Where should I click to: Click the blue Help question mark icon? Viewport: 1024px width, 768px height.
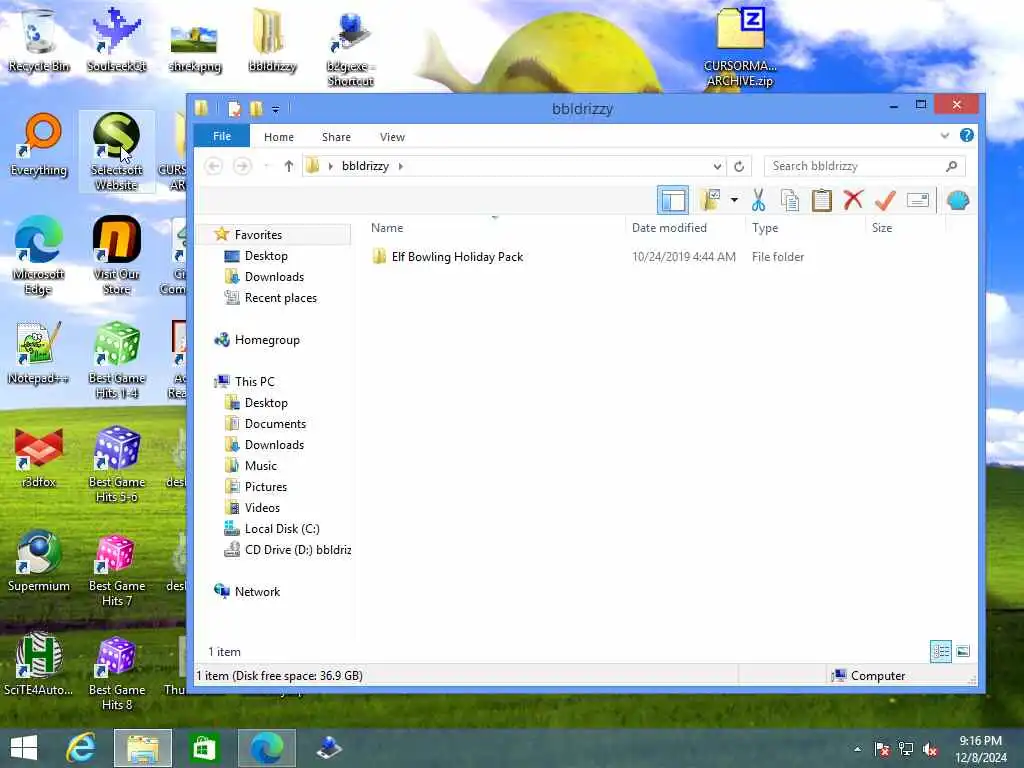coord(967,135)
